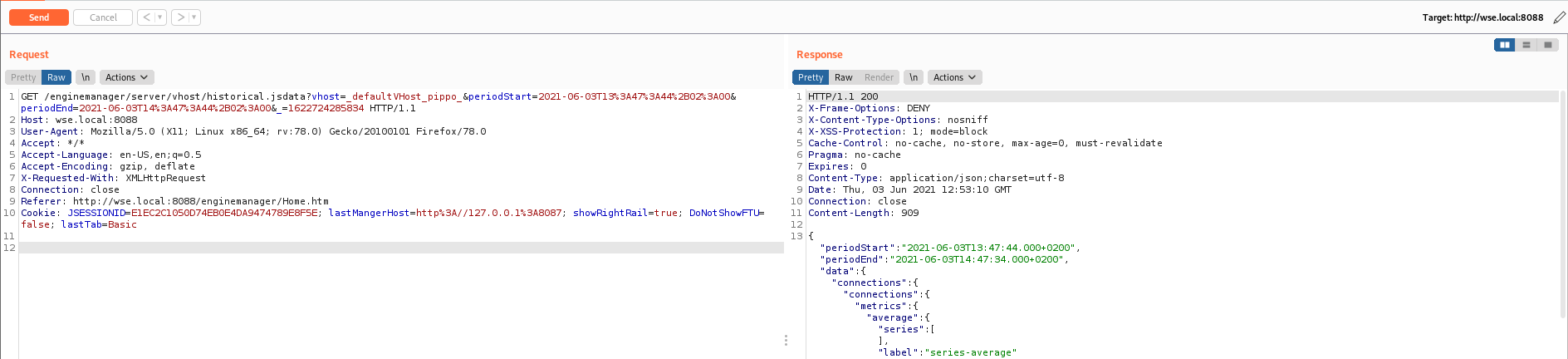
Task: Switch Request view to Pretty tab
Action: 23,77
